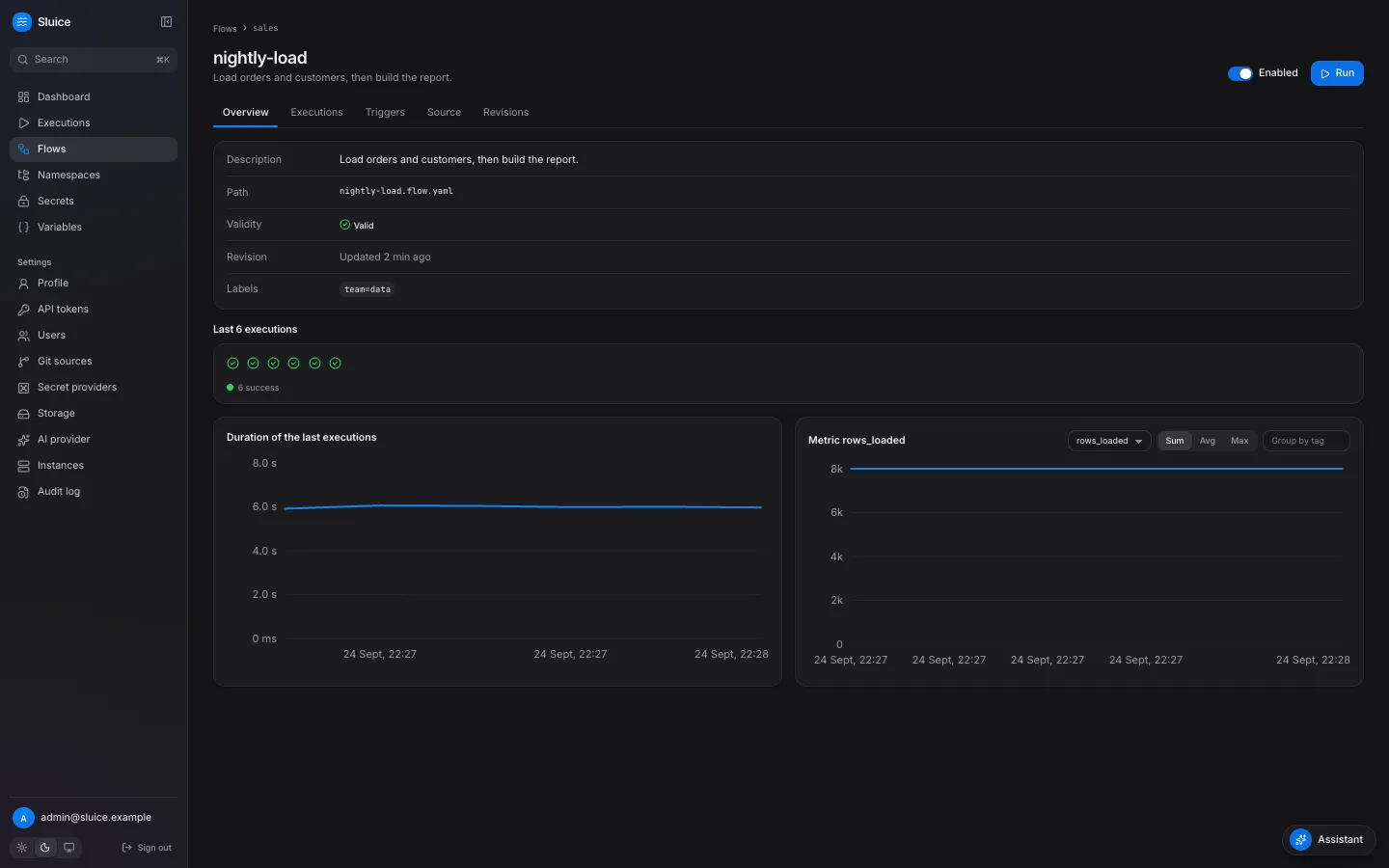The height and width of the screenshot is (868, 1389).
Task: Click the second execution success icon
Action: [x=253, y=364]
